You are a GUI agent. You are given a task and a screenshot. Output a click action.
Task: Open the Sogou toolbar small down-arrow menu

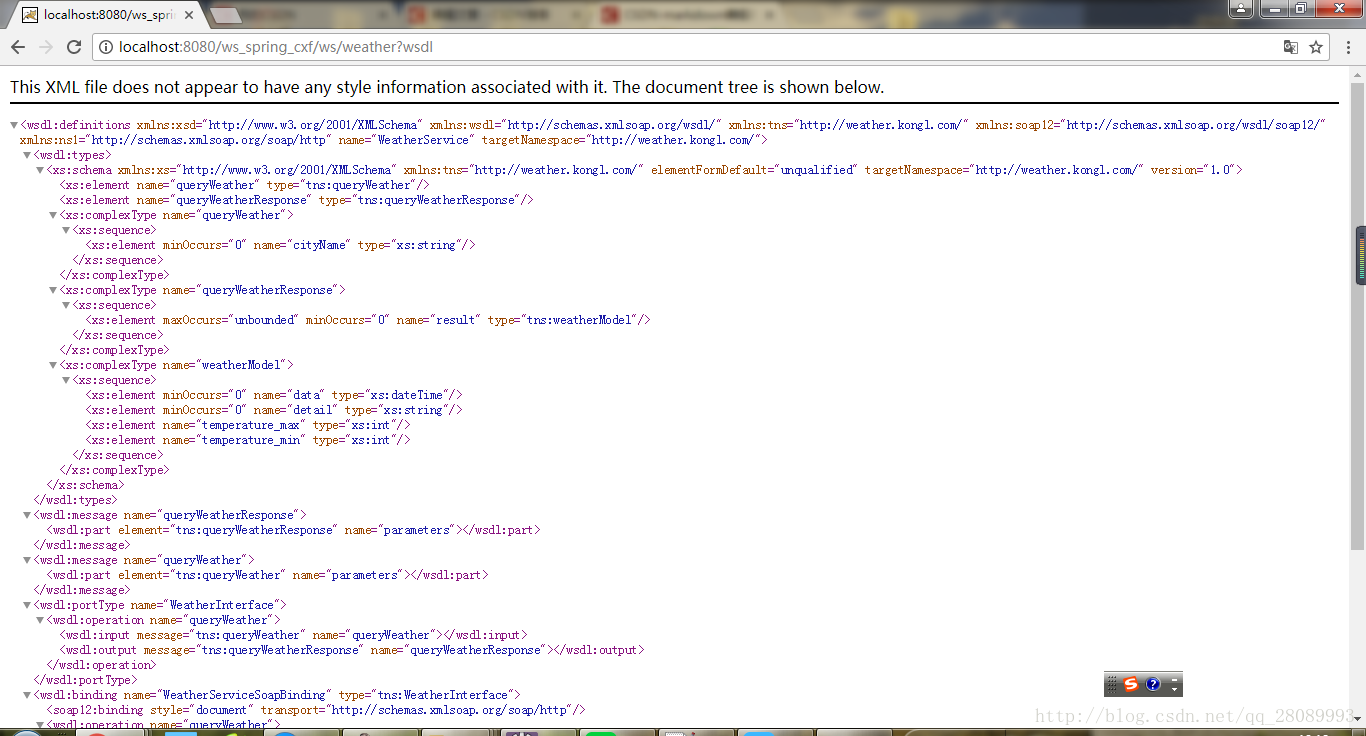tap(1175, 690)
